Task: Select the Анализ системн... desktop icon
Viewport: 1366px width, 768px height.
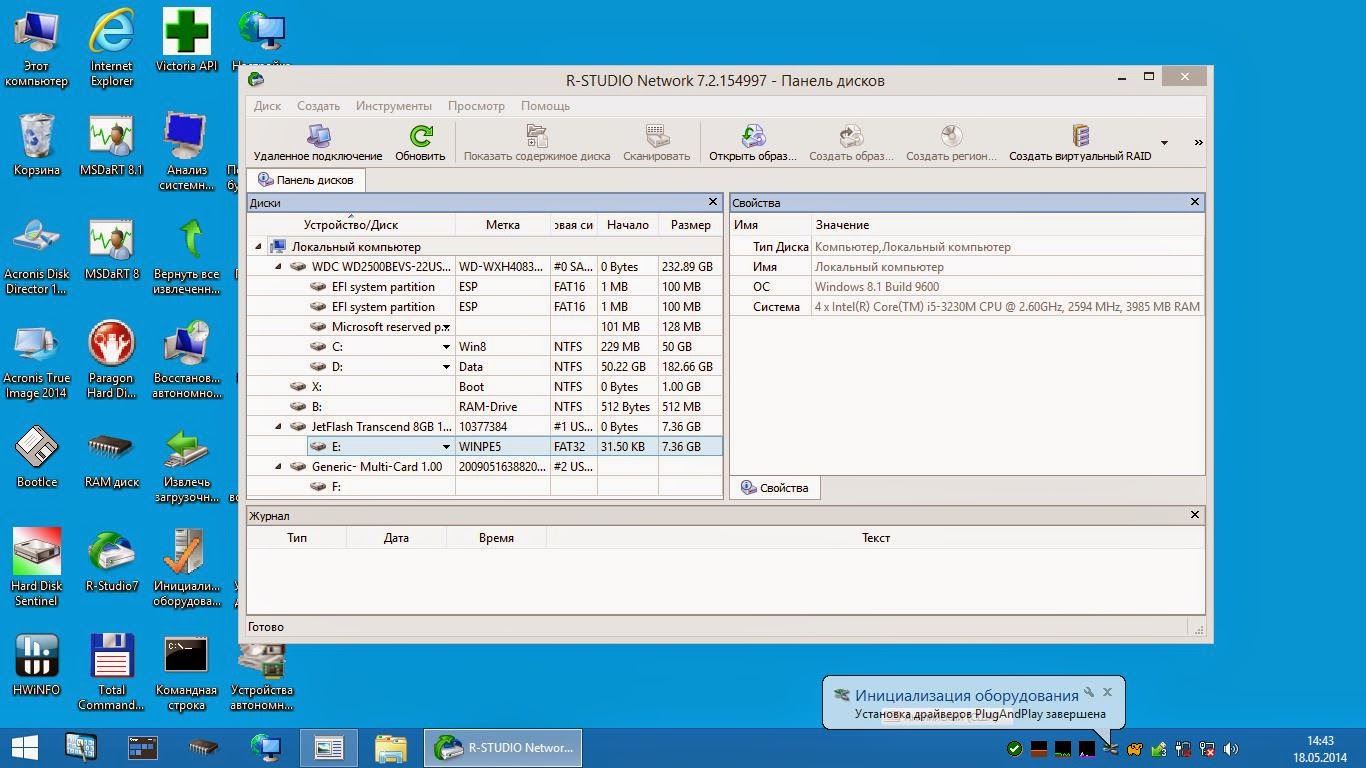Action: (187, 152)
